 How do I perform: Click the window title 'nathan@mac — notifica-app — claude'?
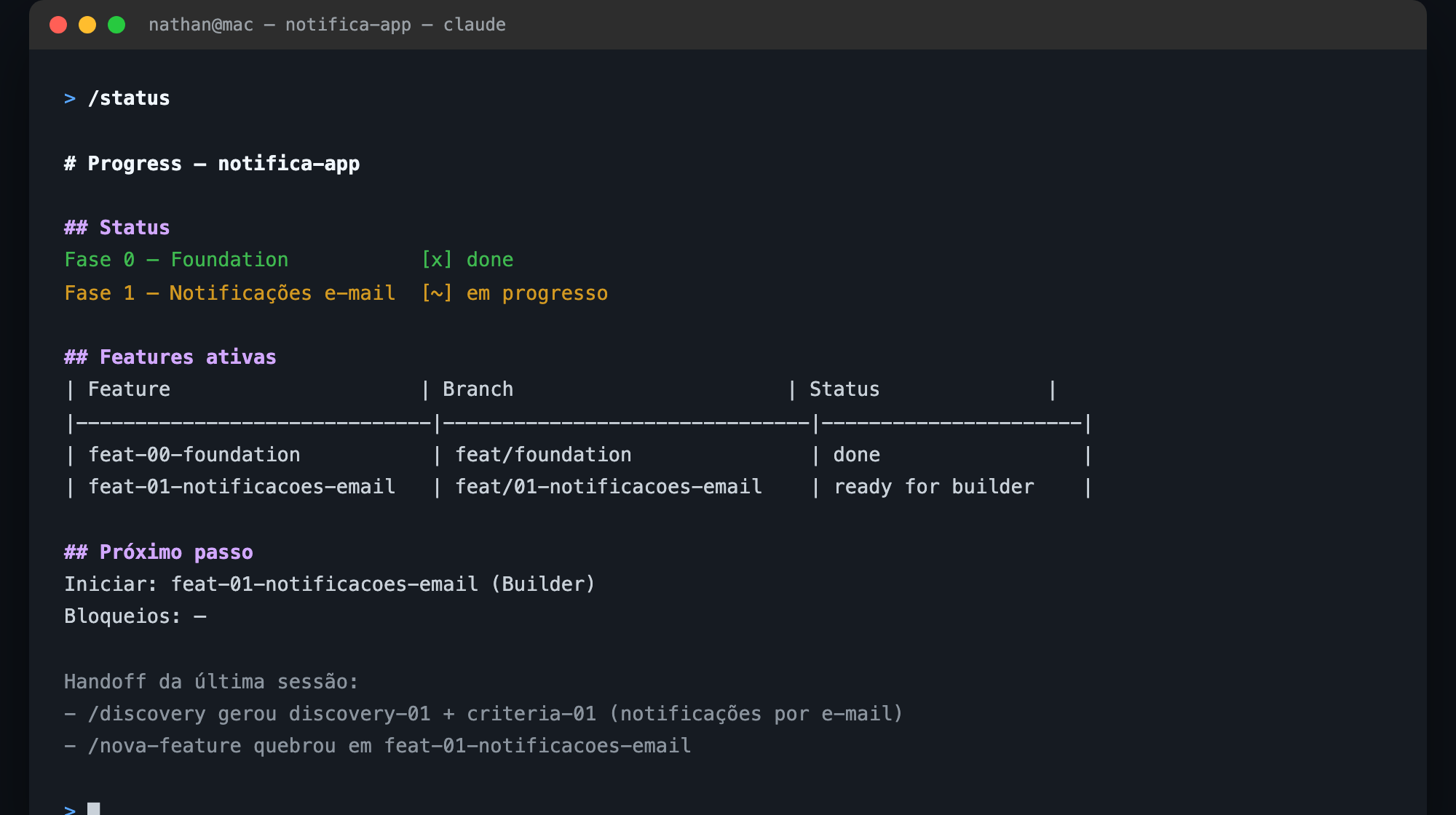[327, 25]
